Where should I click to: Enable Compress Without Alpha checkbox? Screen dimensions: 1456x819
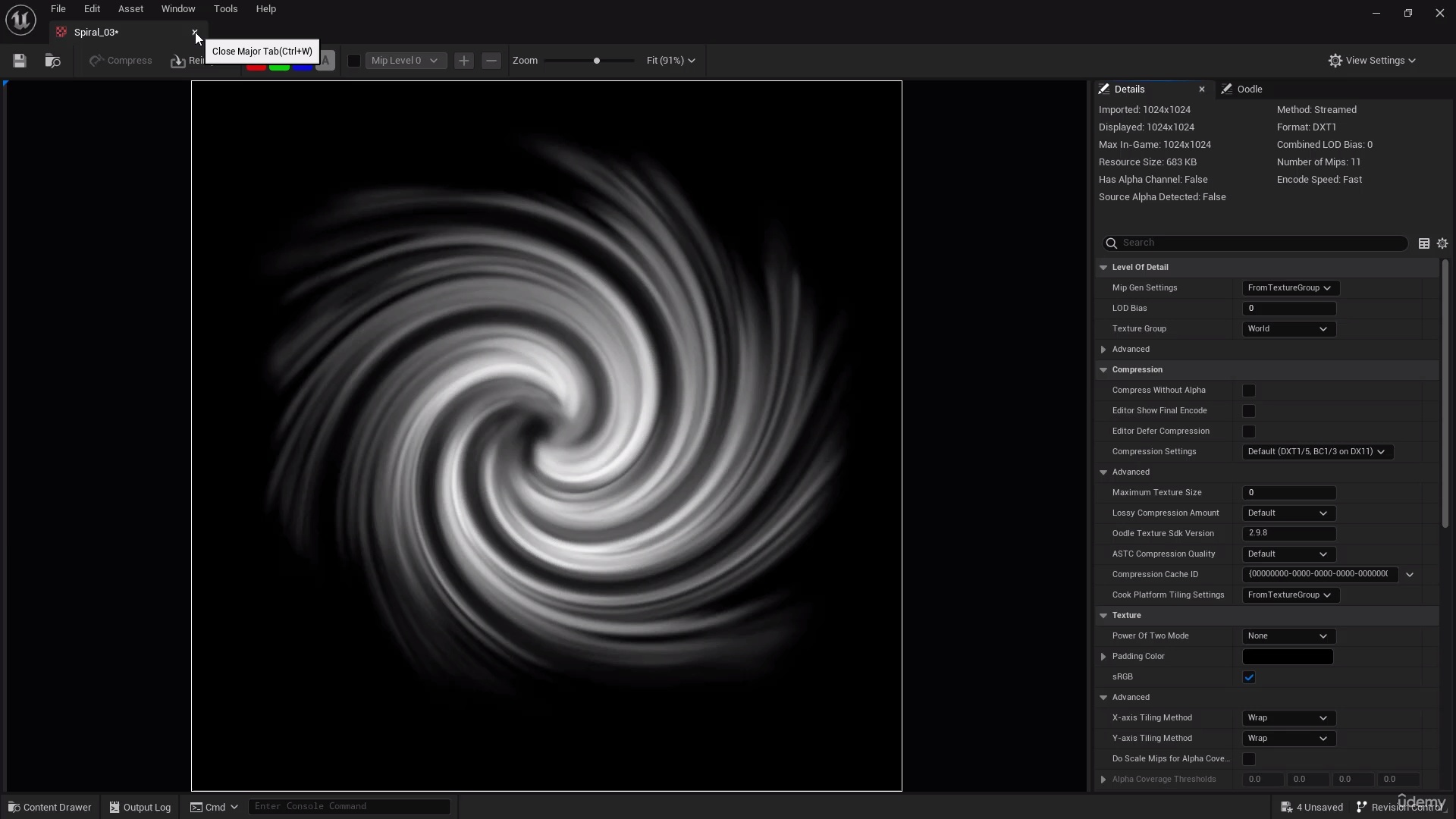coord(1248,391)
